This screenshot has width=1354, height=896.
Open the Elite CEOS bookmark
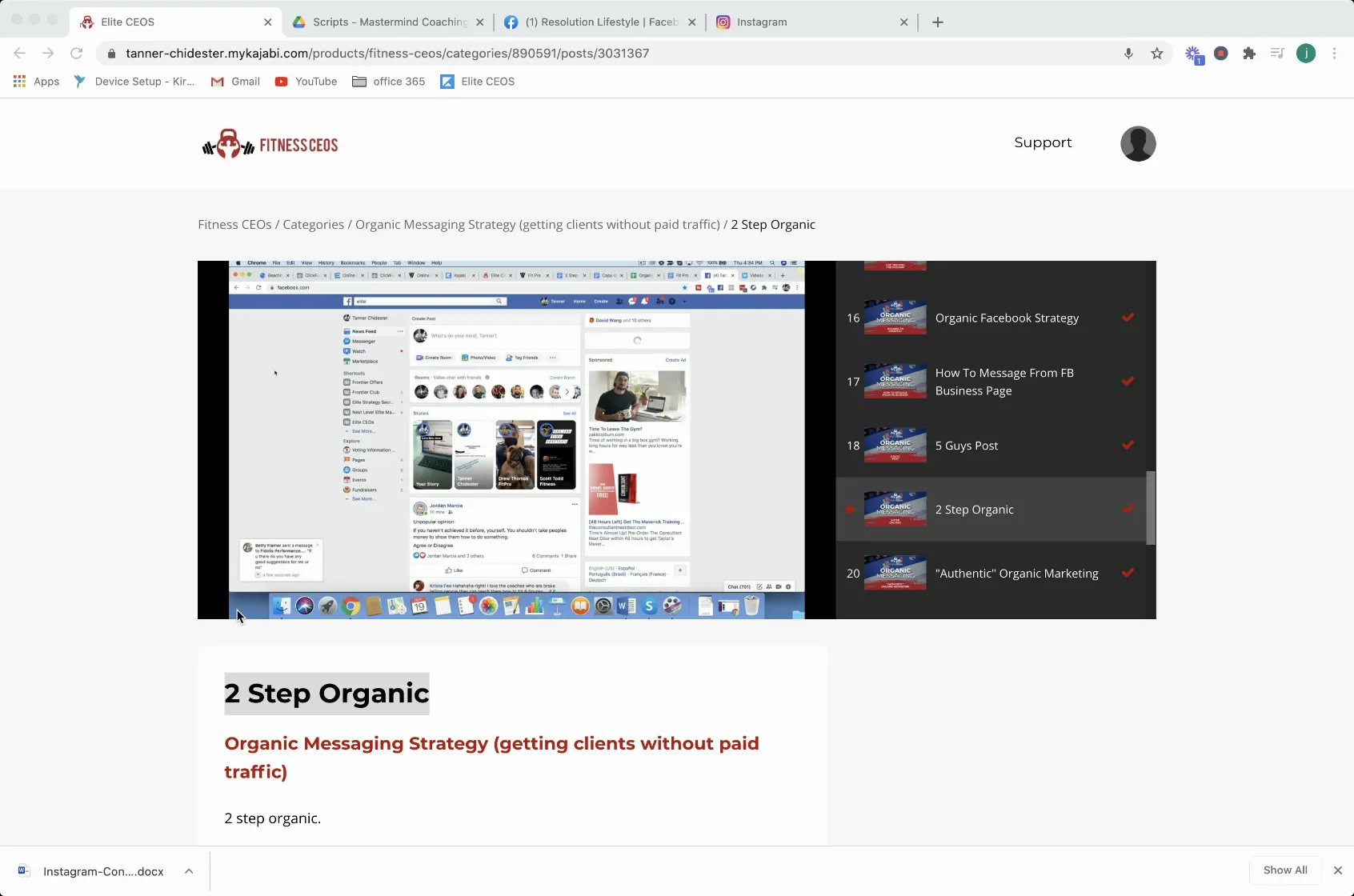[x=478, y=82]
